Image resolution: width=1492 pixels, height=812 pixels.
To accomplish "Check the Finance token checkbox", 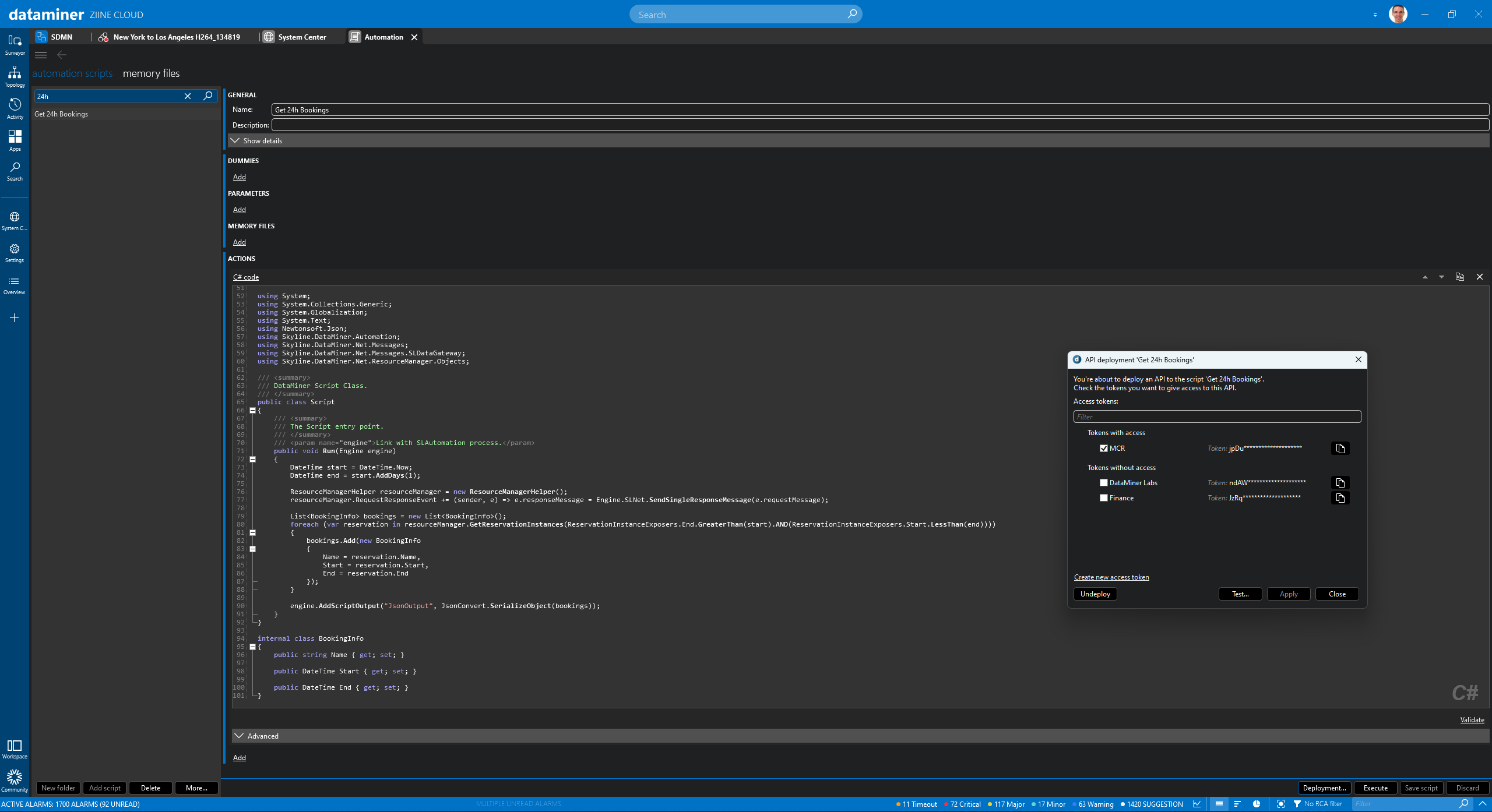I will (1104, 498).
